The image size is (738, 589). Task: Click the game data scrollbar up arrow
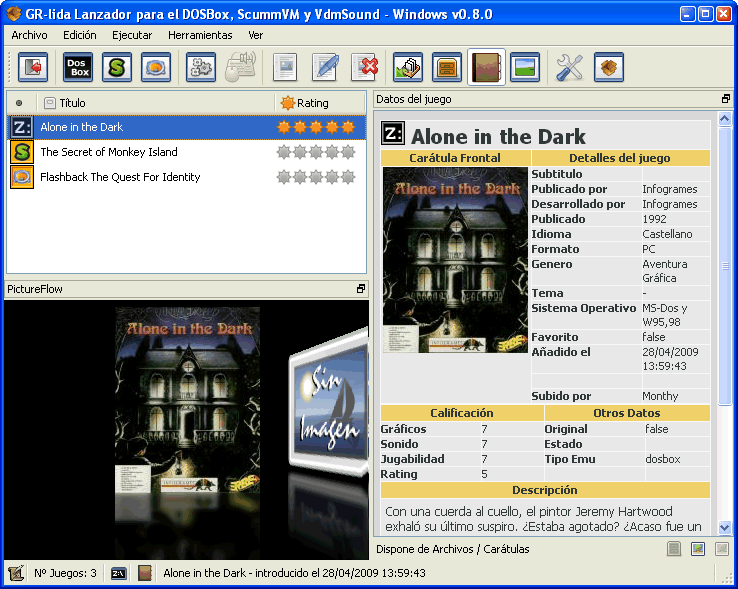tap(725, 119)
